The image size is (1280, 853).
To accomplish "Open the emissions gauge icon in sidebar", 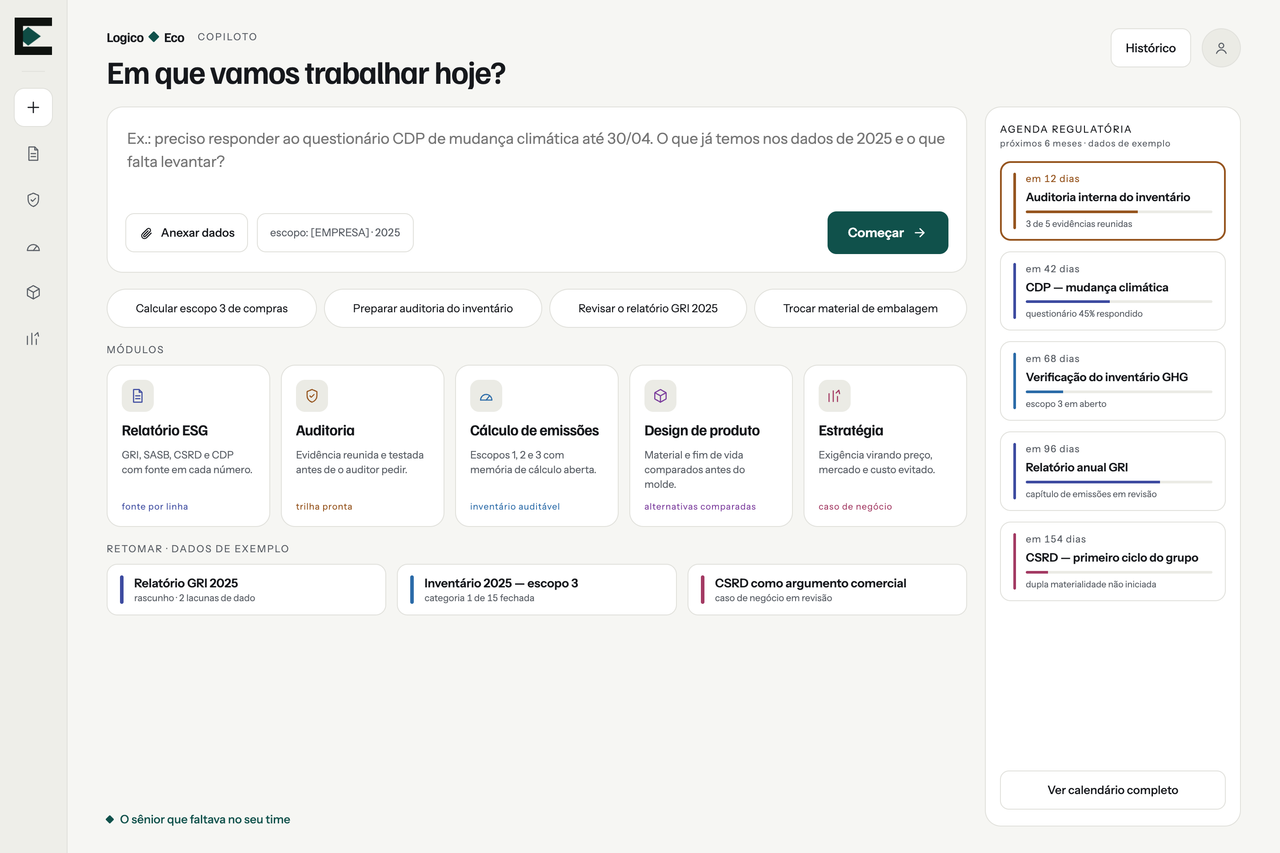I will pos(33,247).
